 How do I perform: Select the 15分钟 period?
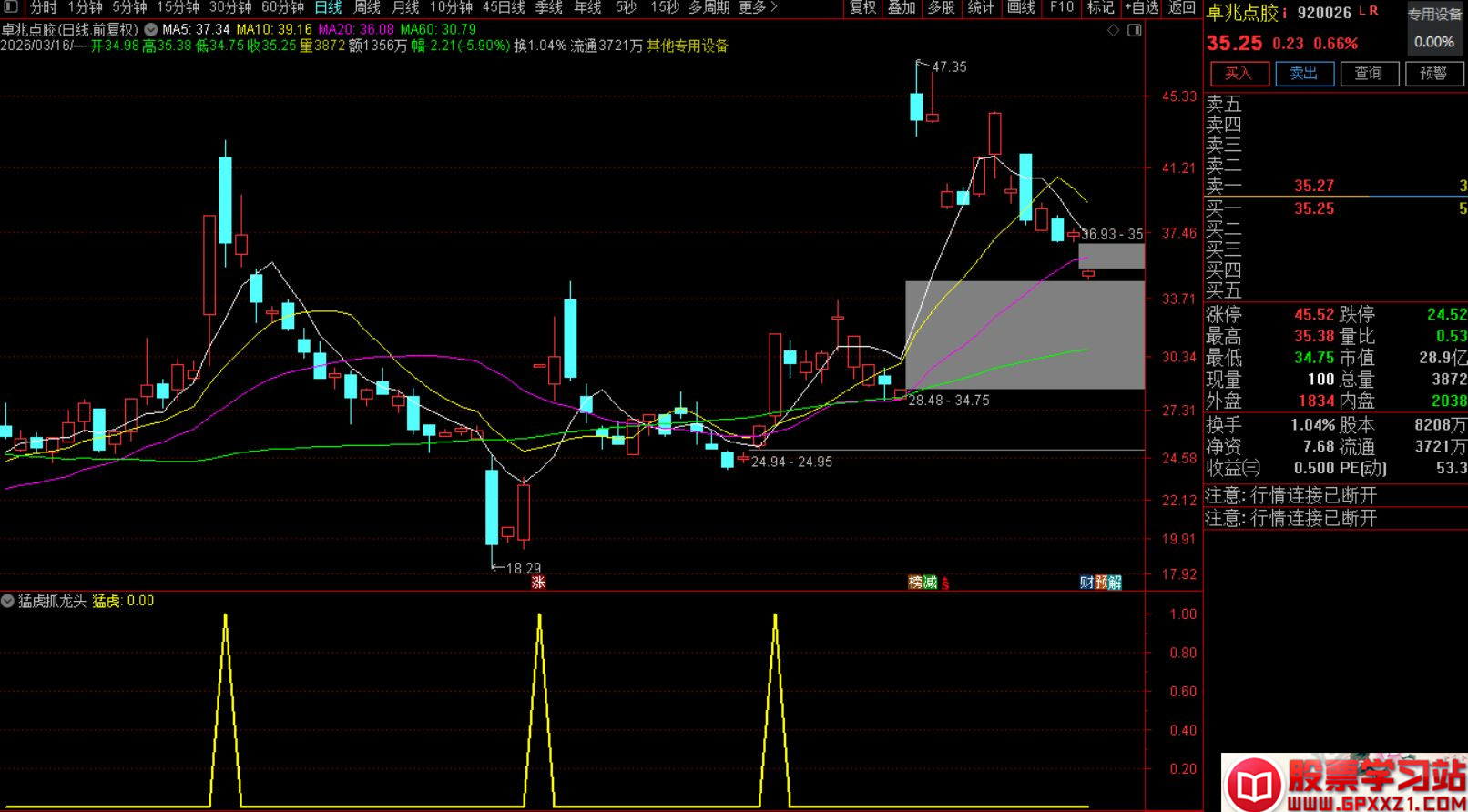click(x=178, y=7)
